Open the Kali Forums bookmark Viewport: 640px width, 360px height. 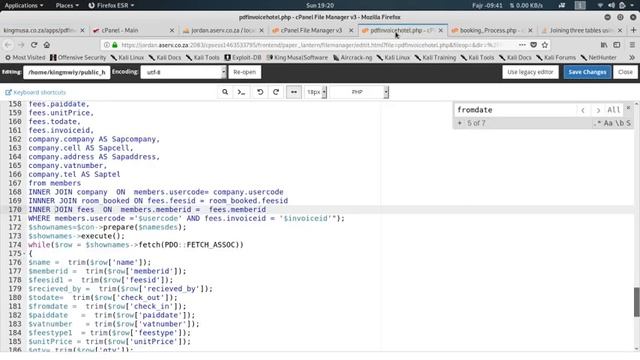coord(556,58)
